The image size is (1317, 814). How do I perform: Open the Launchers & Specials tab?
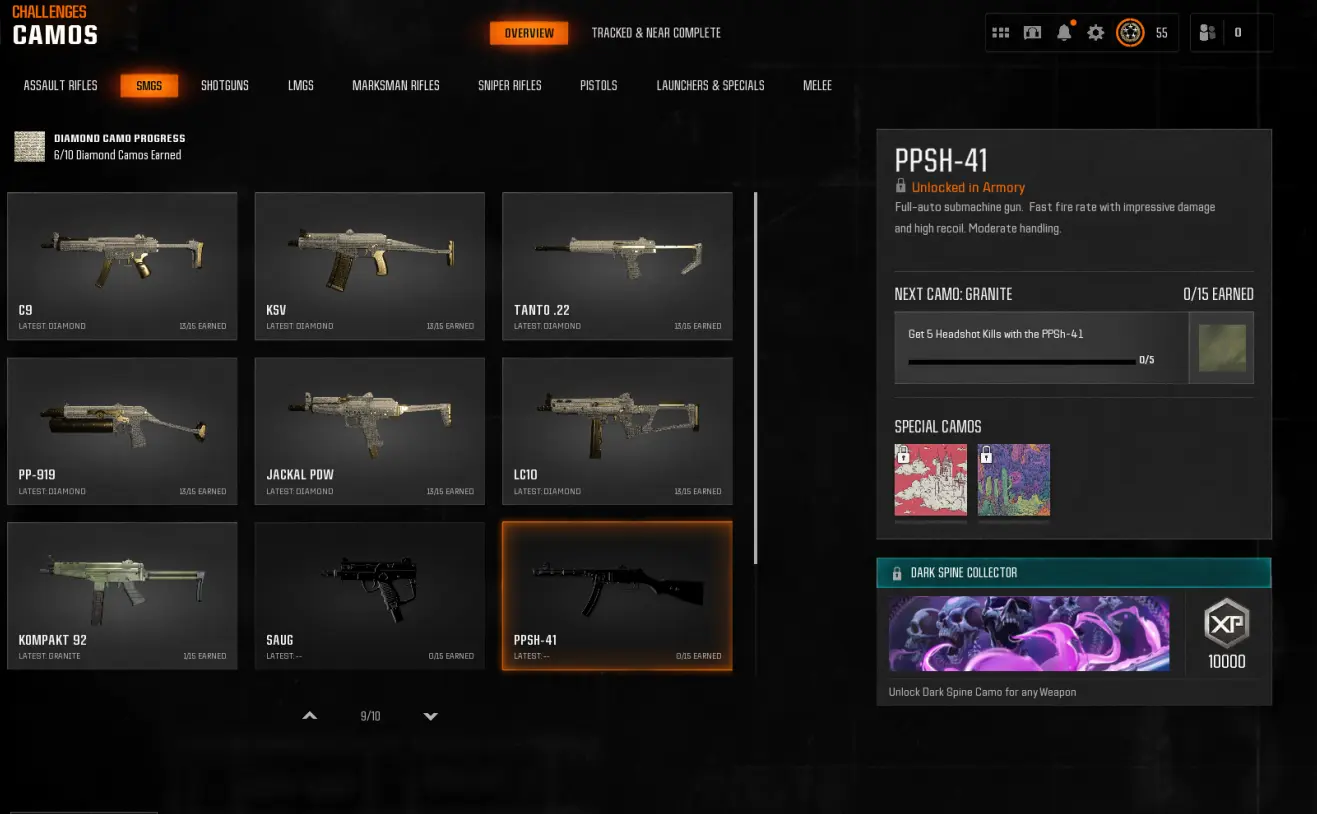(711, 86)
